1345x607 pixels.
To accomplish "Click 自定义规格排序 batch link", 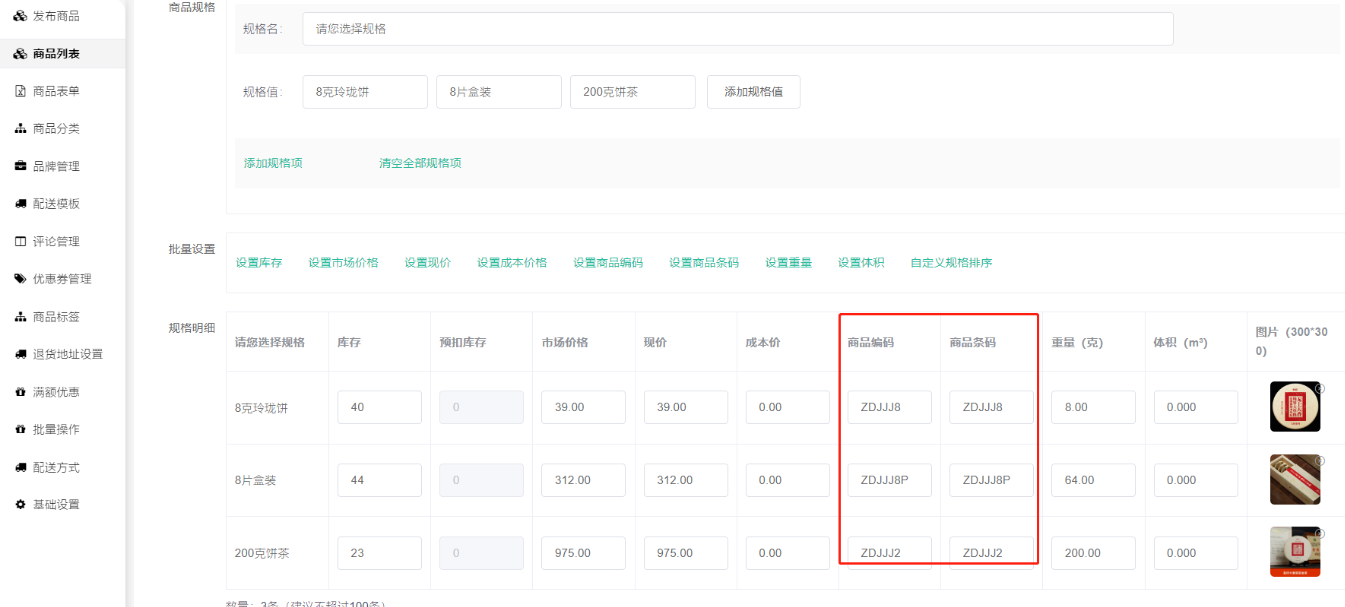I will coord(951,263).
